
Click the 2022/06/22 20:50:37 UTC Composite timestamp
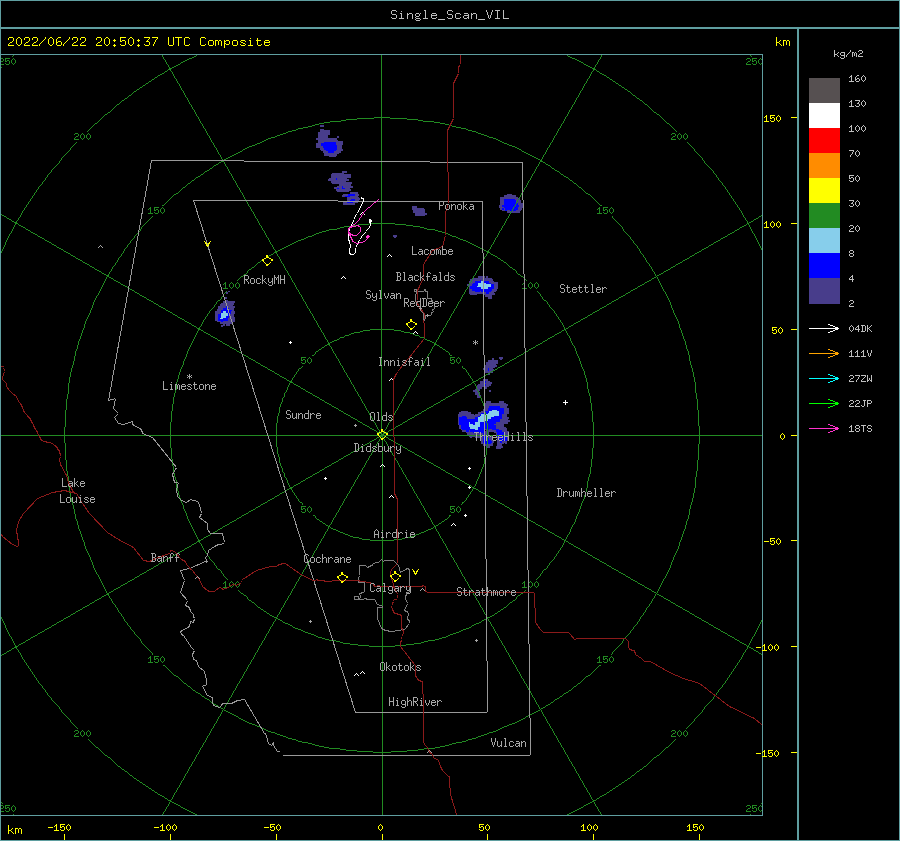click(x=138, y=42)
